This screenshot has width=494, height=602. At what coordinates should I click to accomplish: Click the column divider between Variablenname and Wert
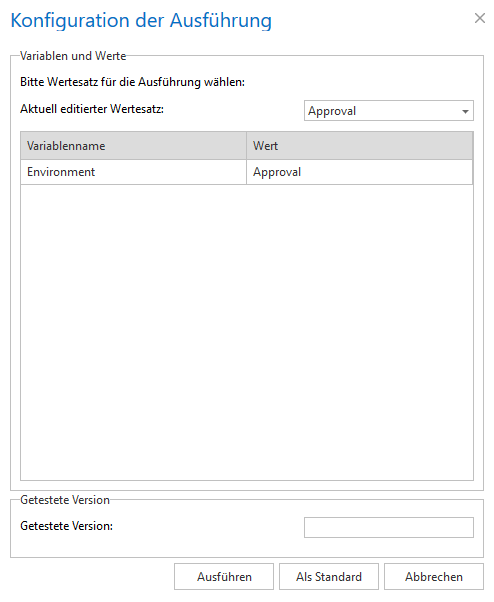(x=246, y=146)
